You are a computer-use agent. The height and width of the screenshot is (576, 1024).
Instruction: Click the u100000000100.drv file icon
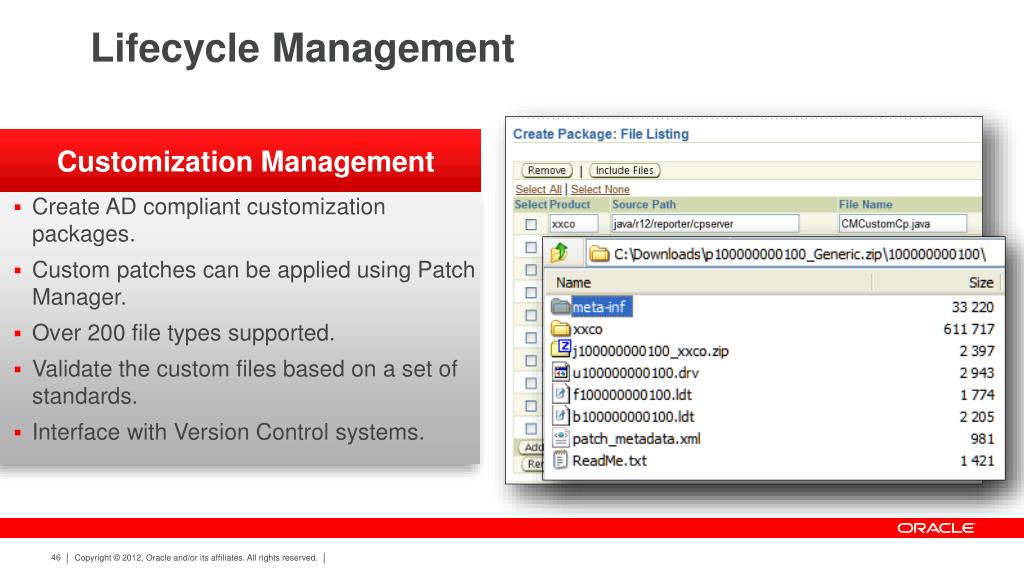[x=561, y=372]
